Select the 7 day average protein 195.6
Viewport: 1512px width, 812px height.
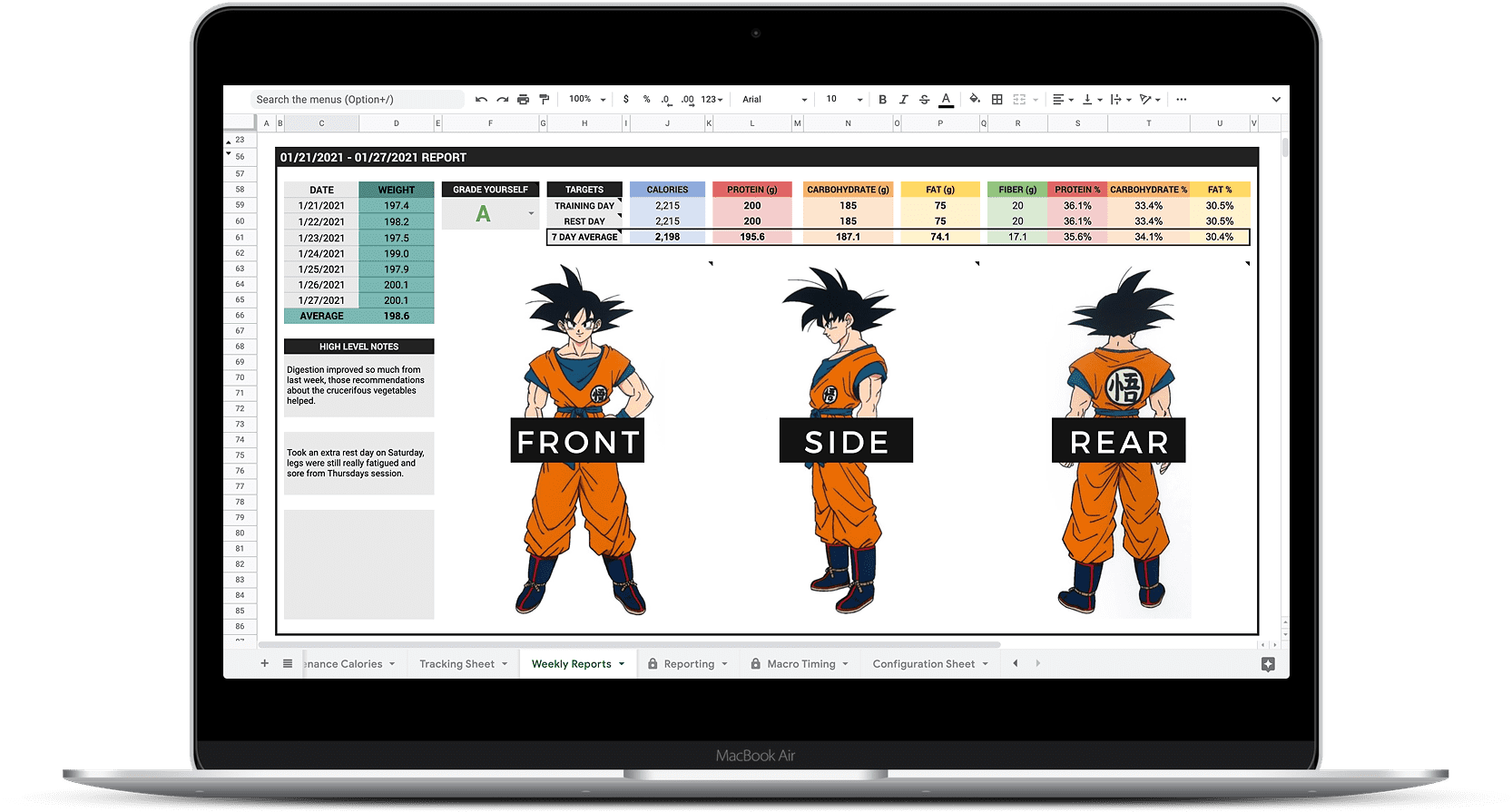point(751,237)
